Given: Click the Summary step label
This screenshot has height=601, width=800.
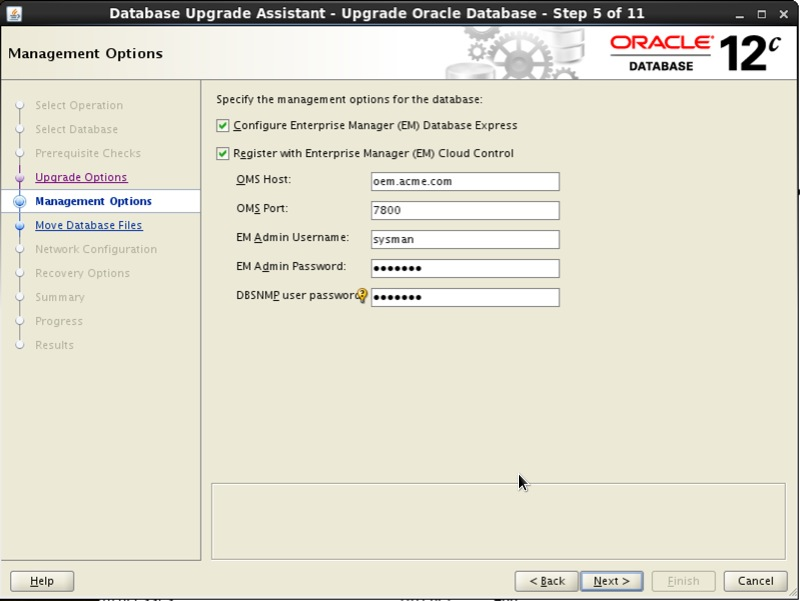Looking at the screenshot, I should (60, 297).
